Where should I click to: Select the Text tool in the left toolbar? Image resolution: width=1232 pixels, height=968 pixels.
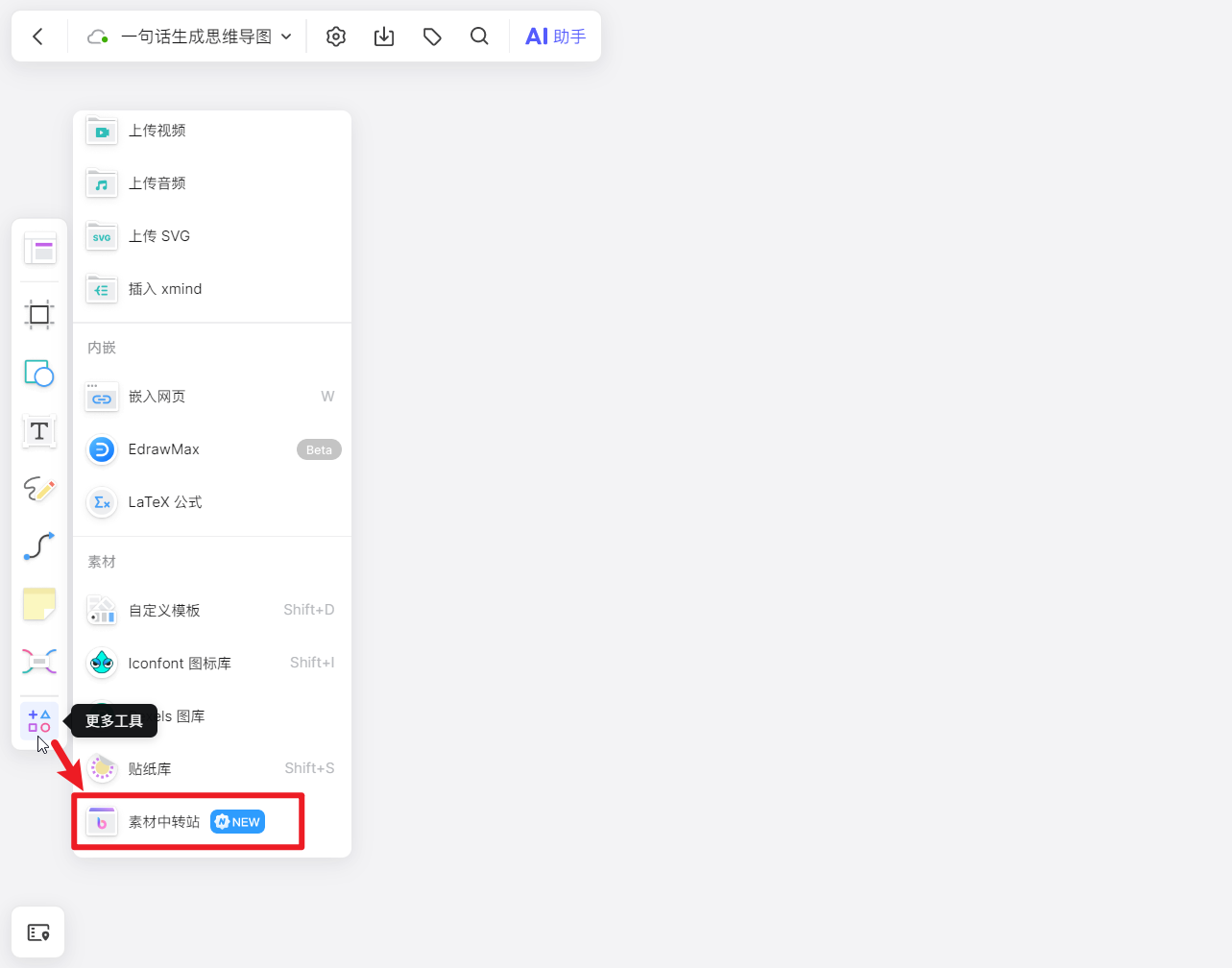coord(38,432)
